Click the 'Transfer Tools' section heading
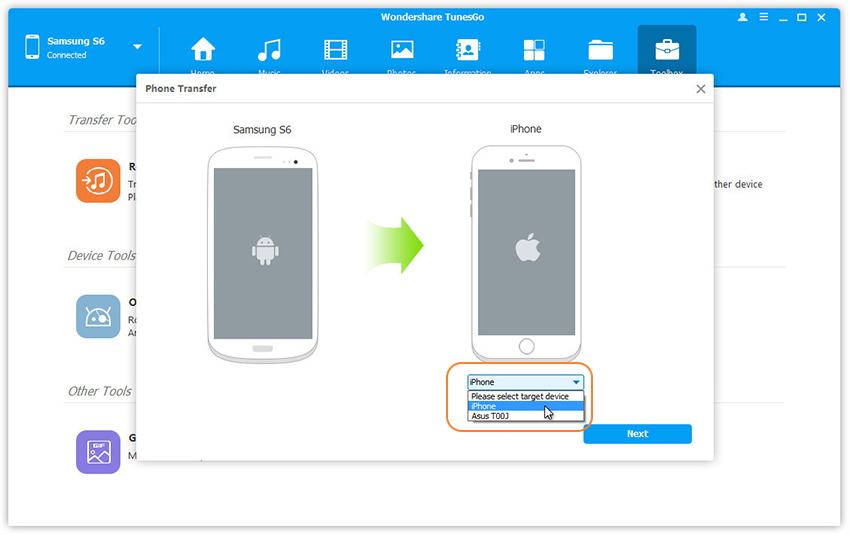Image resolution: width=850 pixels, height=535 pixels. pyautogui.click(x=102, y=120)
